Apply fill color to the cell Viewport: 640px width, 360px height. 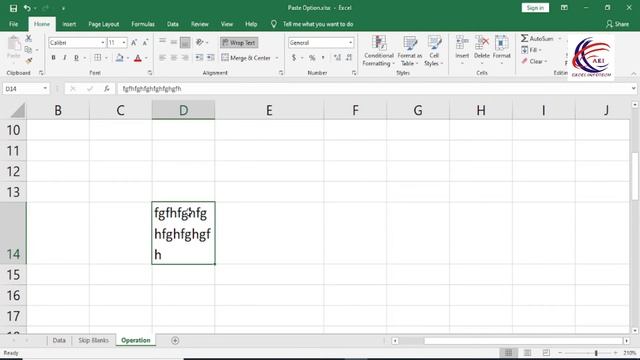(120, 58)
